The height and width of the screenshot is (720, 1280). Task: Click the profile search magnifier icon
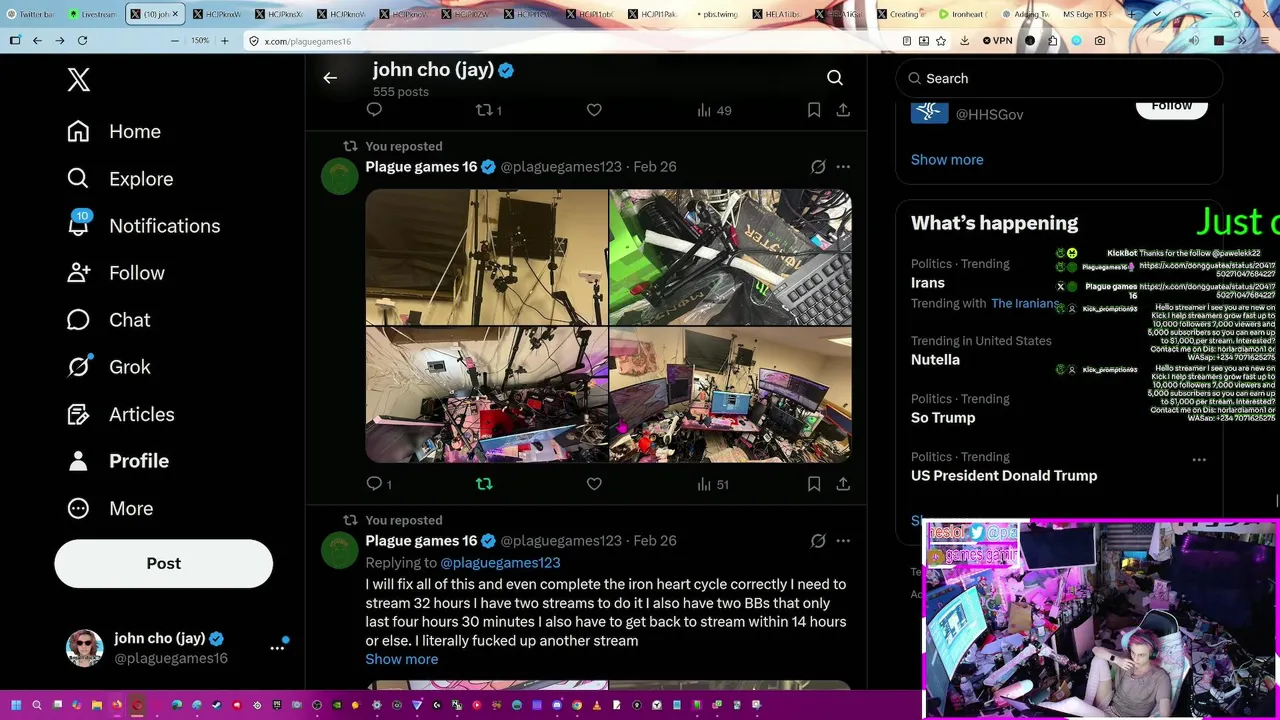(835, 78)
